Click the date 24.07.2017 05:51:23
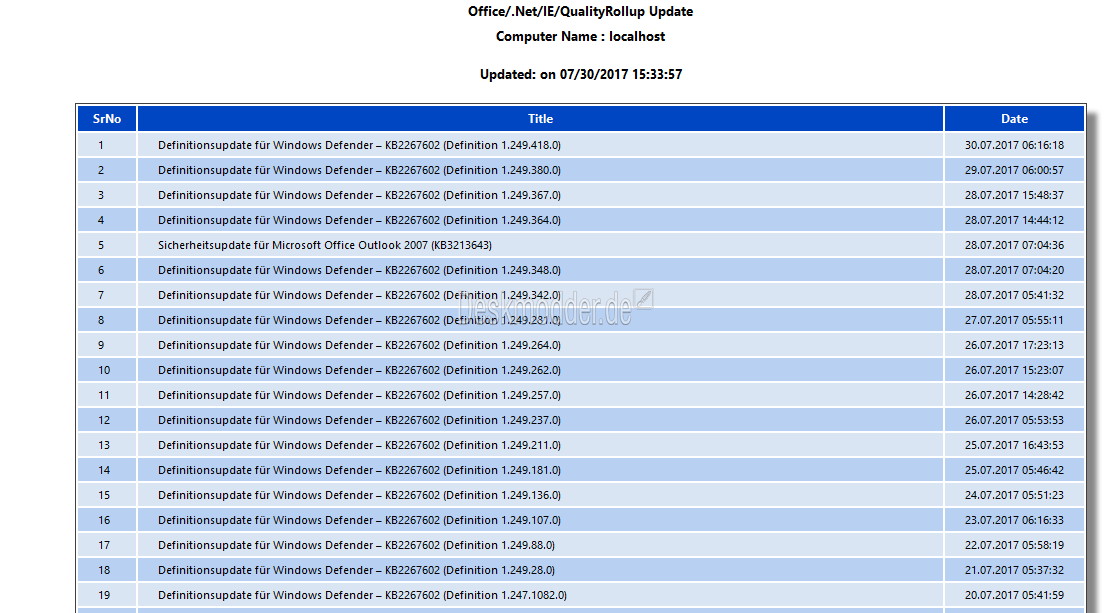 click(x=1014, y=495)
